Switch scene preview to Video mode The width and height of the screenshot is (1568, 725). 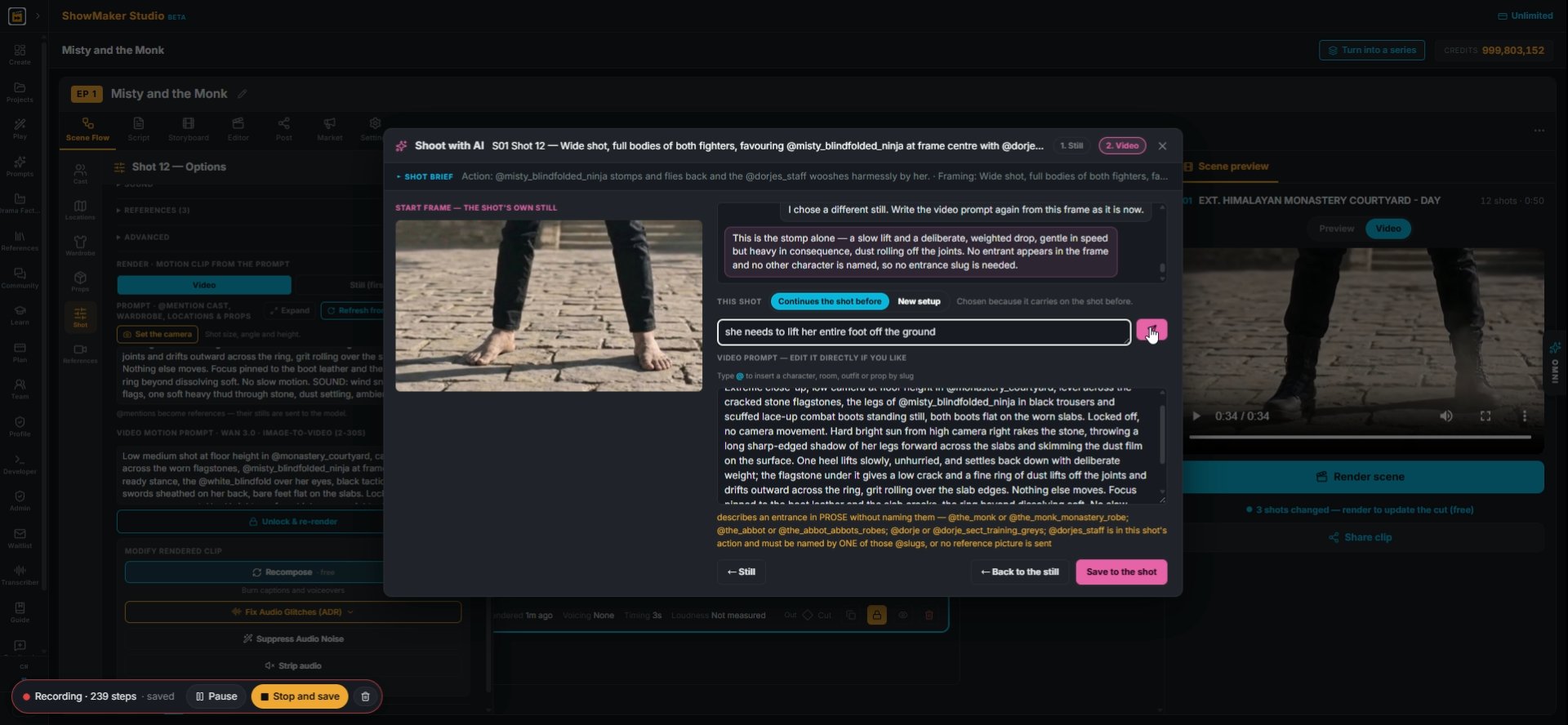(1388, 229)
